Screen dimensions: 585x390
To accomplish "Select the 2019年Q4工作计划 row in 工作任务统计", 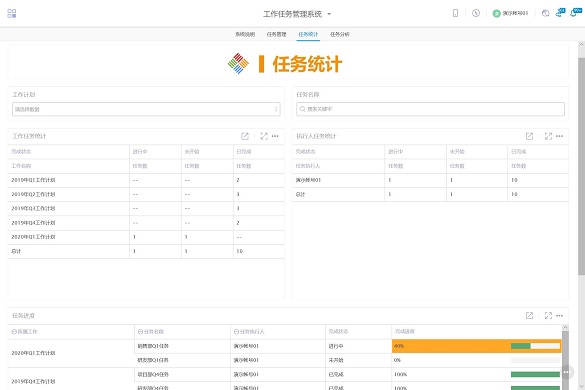I will [x=146, y=223].
